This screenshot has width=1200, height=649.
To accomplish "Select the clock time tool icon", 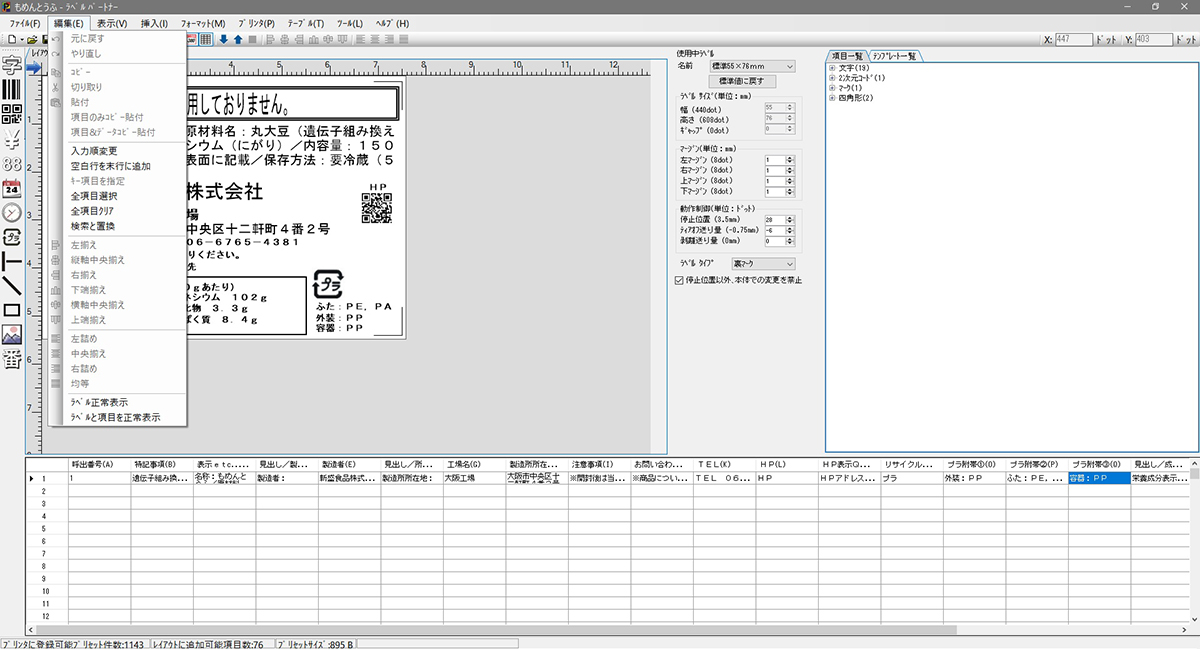I will (12, 213).
